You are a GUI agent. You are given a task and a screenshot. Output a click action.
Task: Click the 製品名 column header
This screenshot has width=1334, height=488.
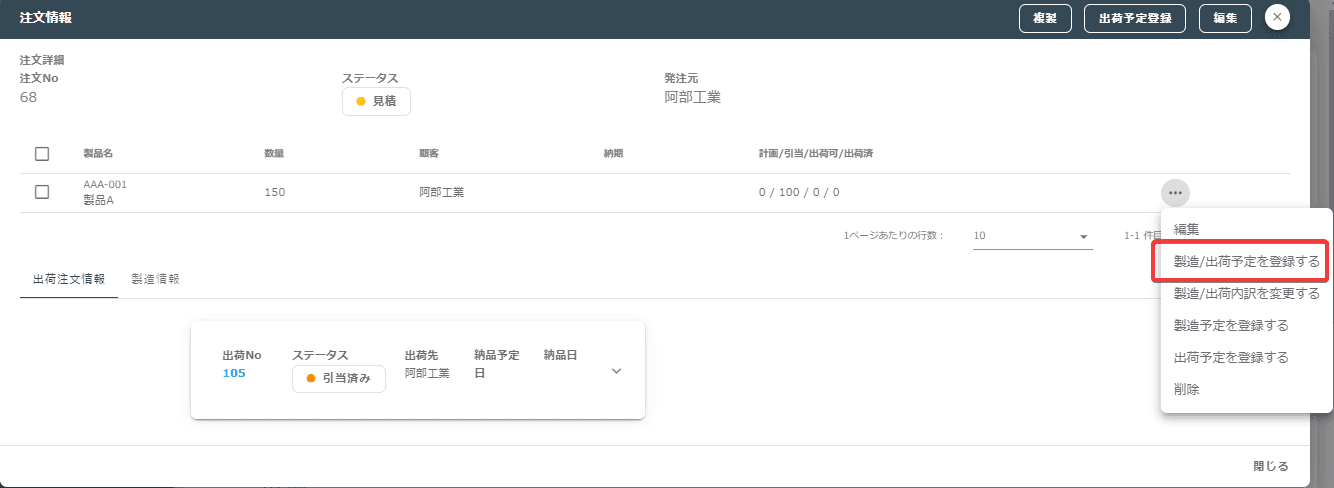[98, 154]
